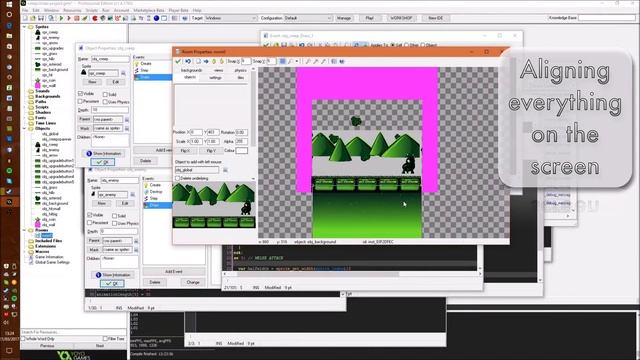Open the Resources menu

(72, 10)
